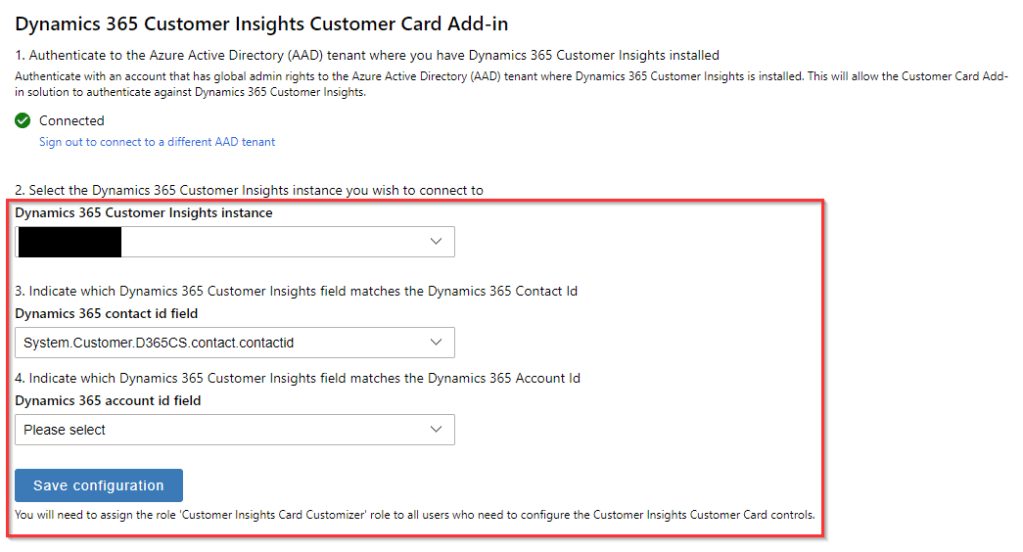
Task: Click step 3 Contact Id matching instruction
Action: (x=296, y=292)
